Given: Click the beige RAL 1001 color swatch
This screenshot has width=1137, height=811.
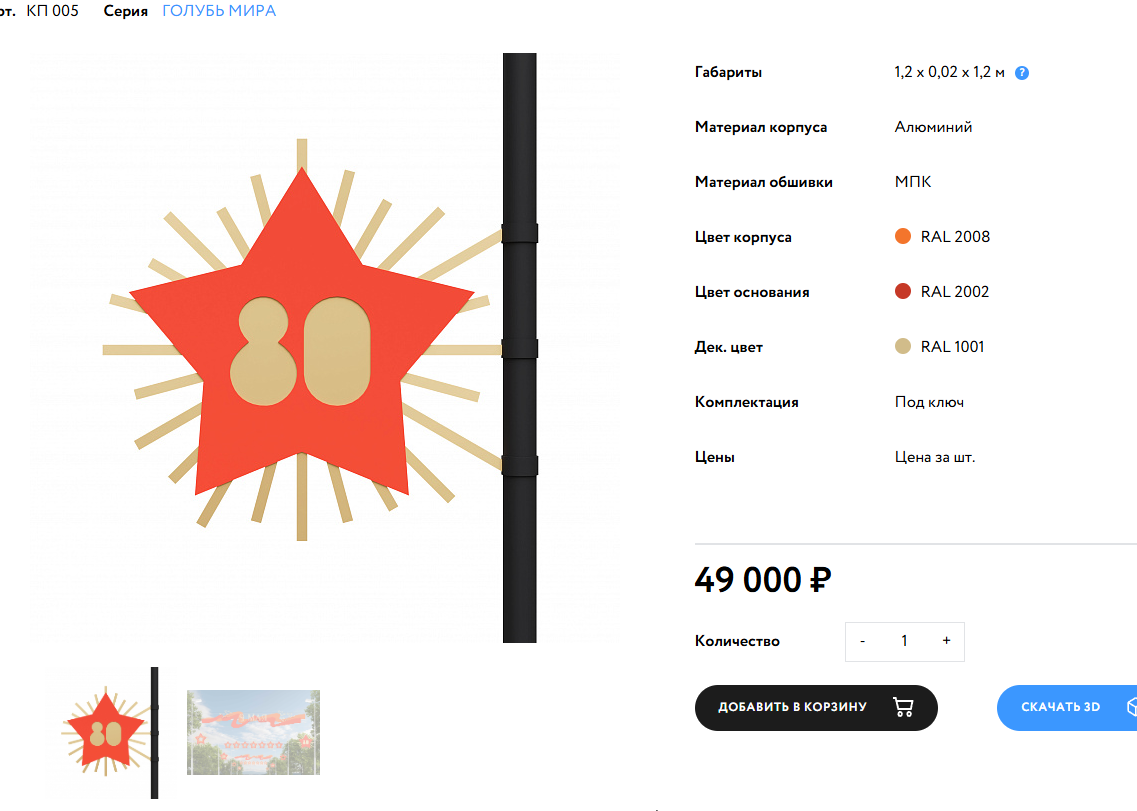Looking at the screenshot, I should (903, 347).
